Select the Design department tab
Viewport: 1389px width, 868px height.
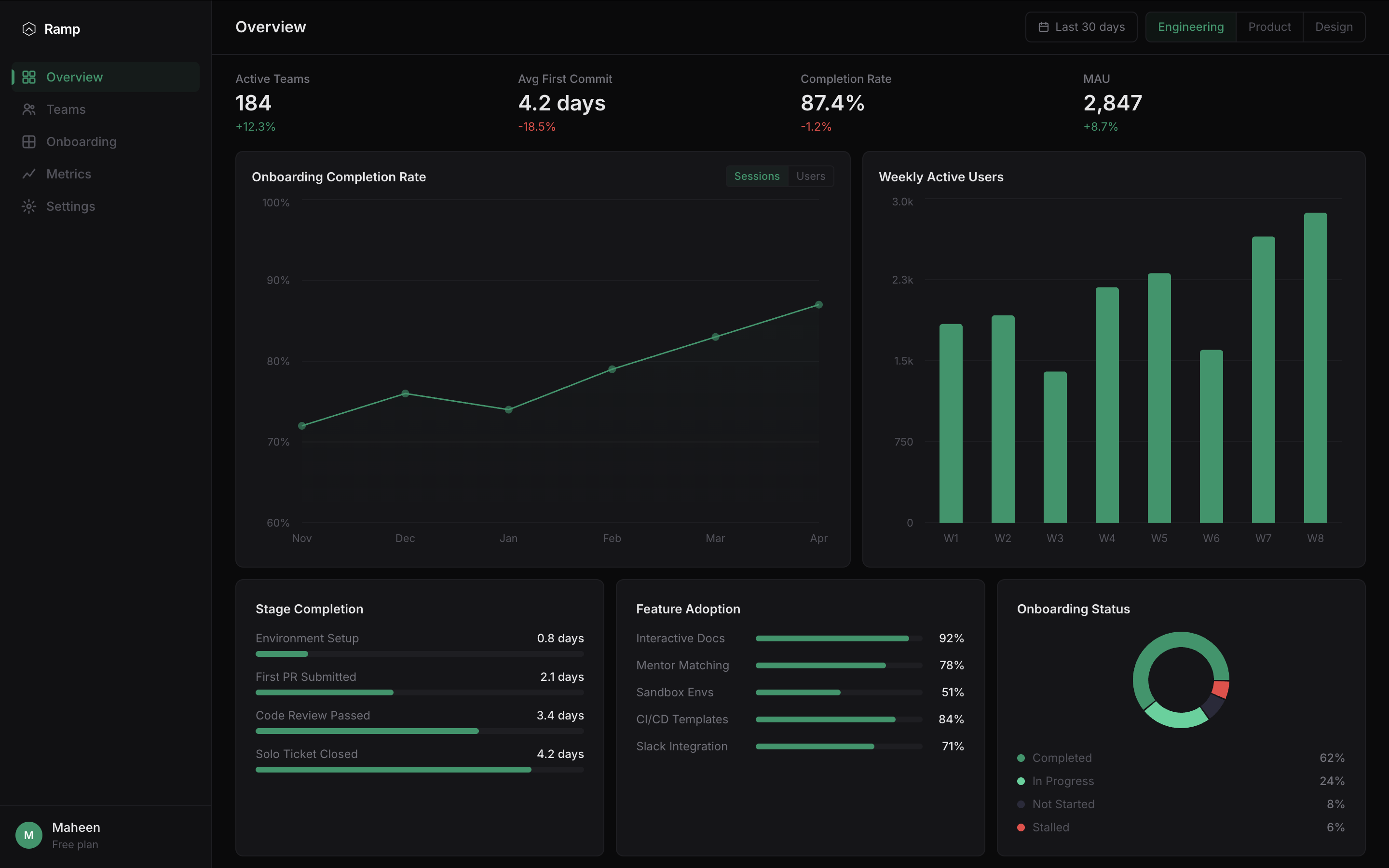[x=1334, y=27]
